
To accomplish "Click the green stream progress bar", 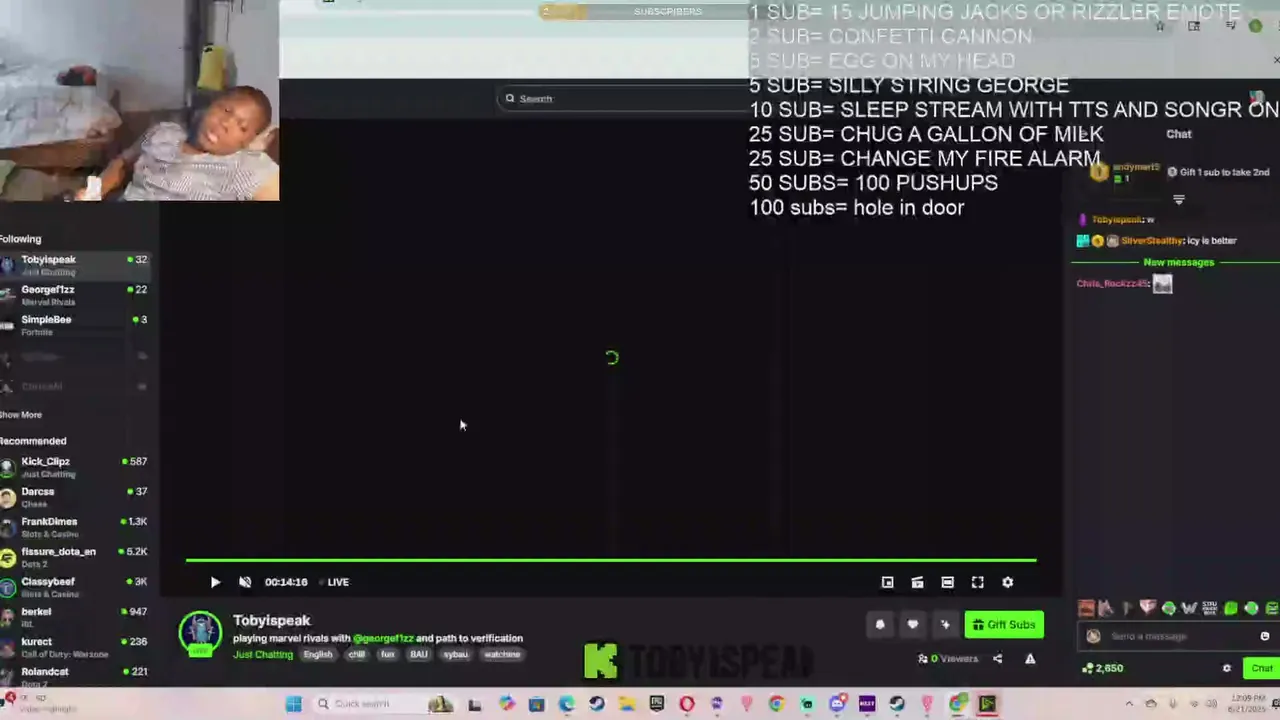I will pos(611,561).
